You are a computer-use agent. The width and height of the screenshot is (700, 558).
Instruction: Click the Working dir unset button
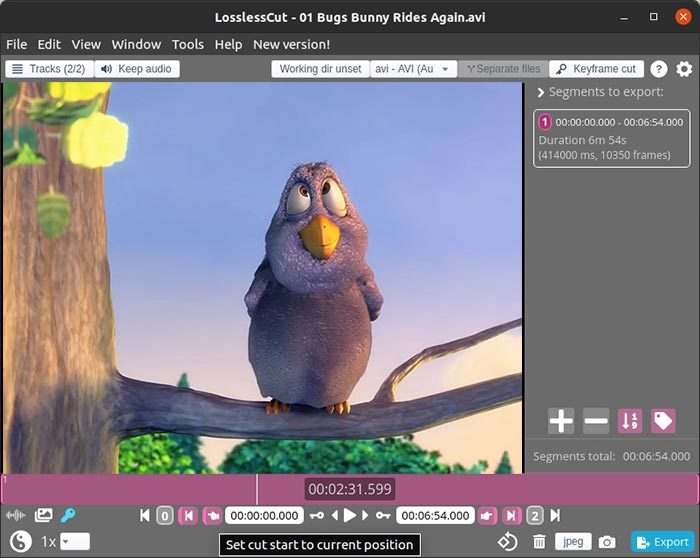319,69
